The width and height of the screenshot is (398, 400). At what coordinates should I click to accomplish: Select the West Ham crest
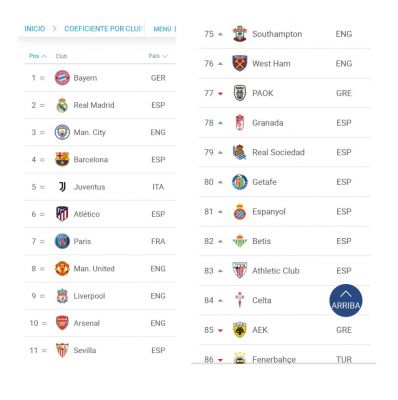tap(240, 63)
